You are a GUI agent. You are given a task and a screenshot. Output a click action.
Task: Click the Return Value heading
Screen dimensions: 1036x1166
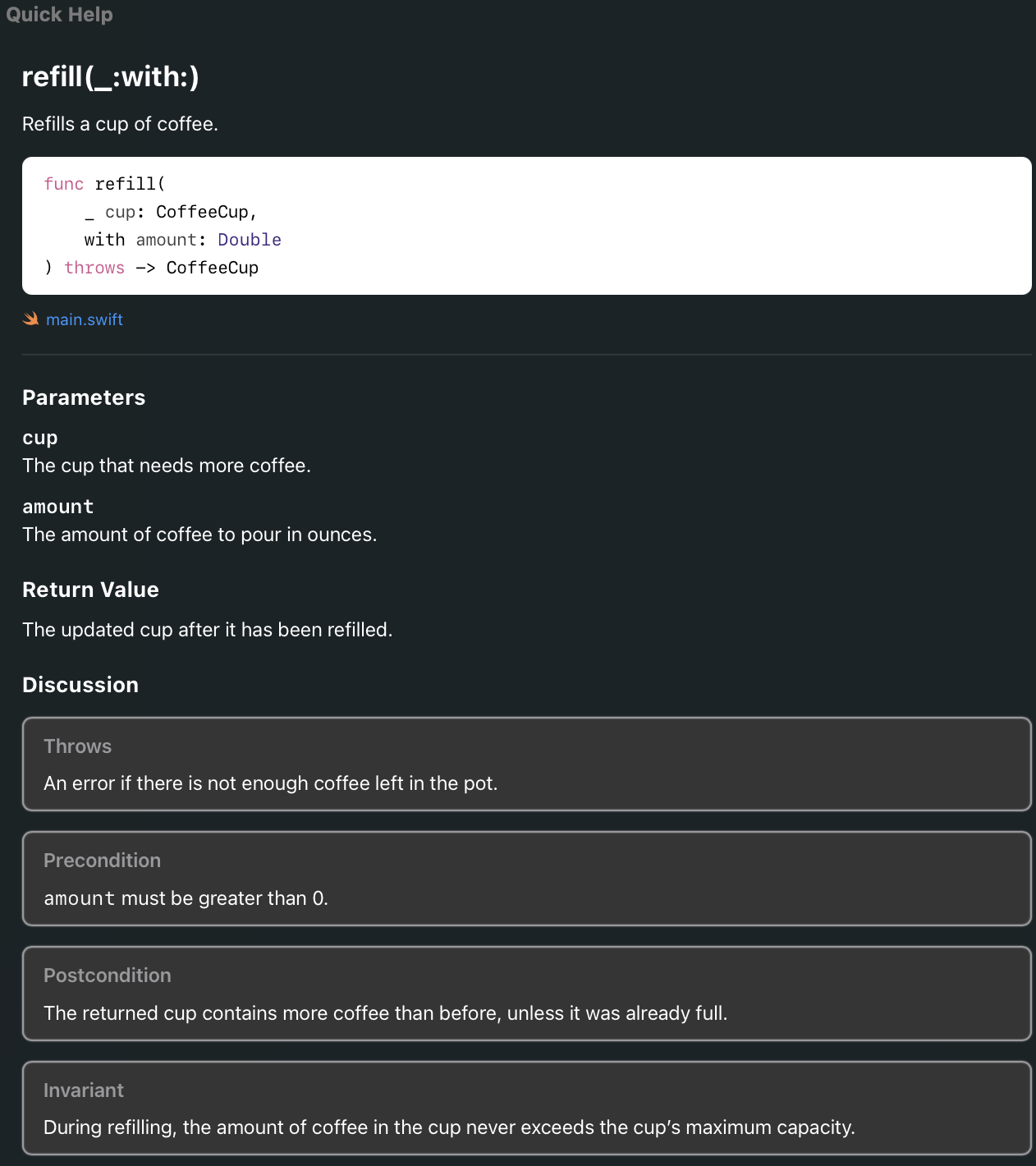point(90,590)
